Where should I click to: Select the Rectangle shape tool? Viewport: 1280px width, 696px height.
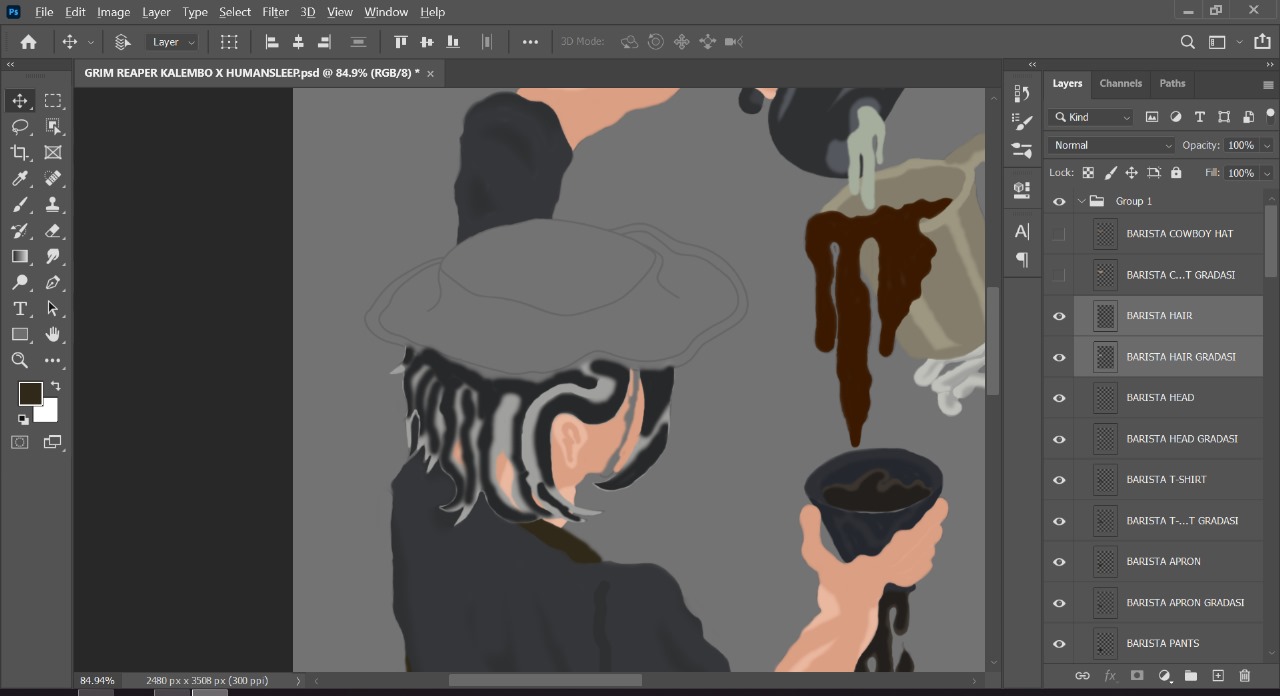tap(20, 335)
